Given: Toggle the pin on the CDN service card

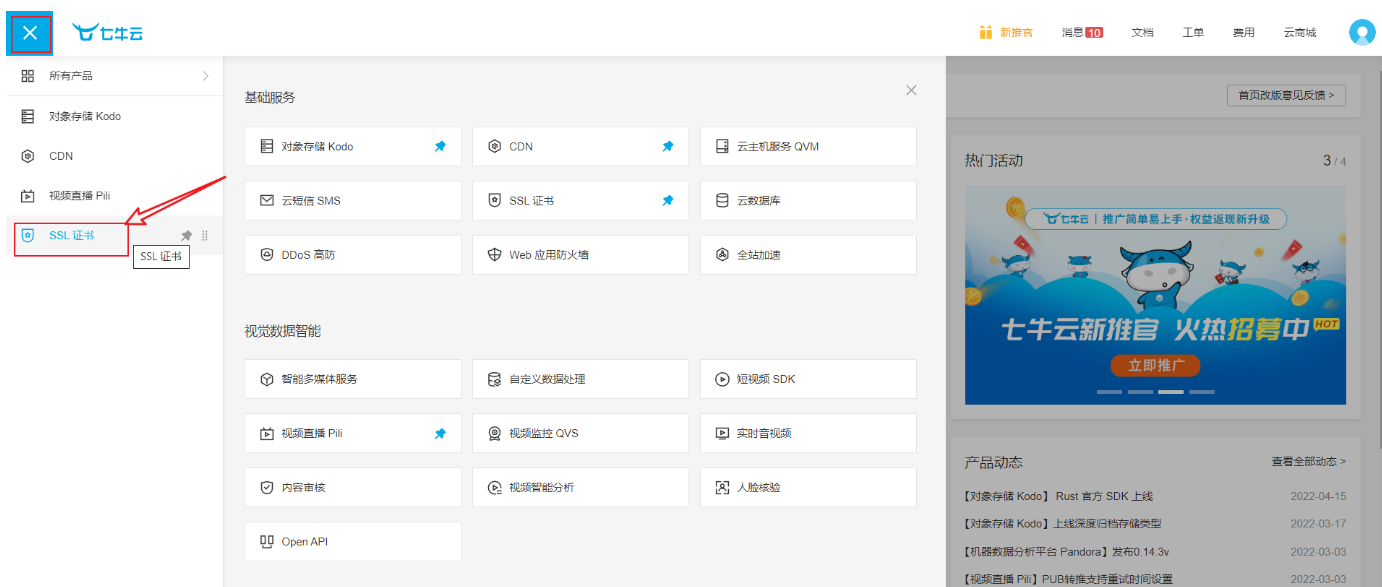Looking at the screenshot, I should click(668, 146).
